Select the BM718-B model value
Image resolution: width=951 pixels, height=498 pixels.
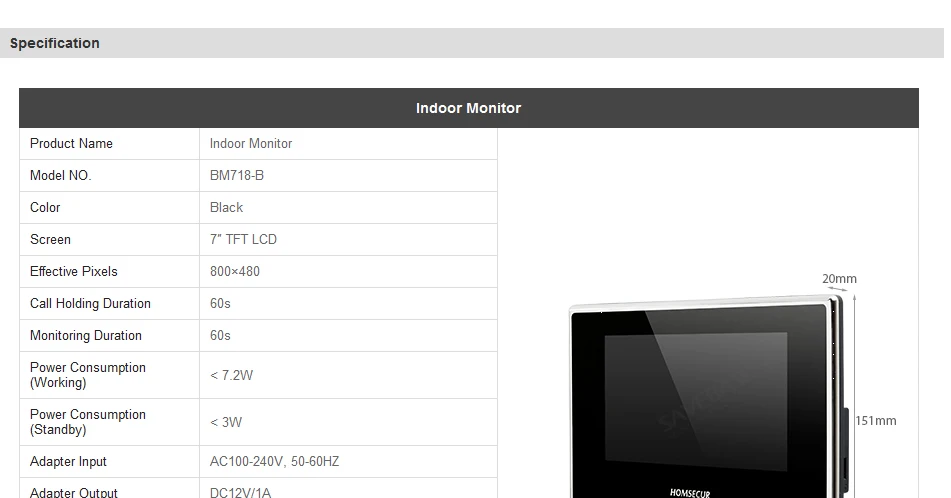[237, 176]
